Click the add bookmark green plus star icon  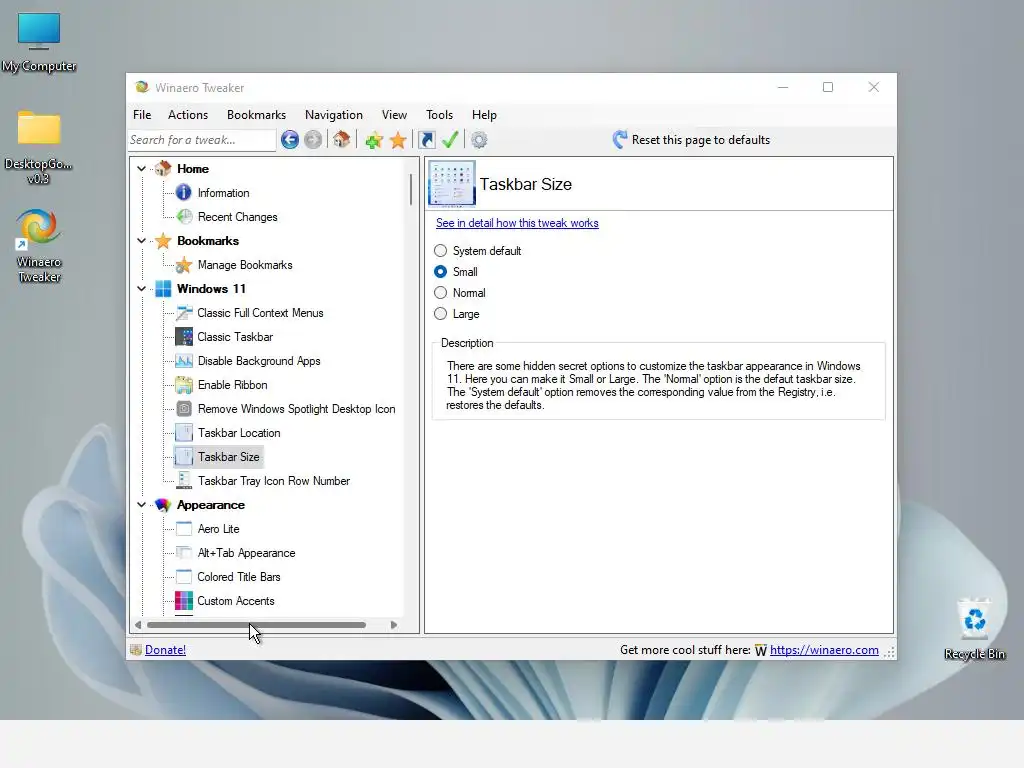[x=374, y=140]
